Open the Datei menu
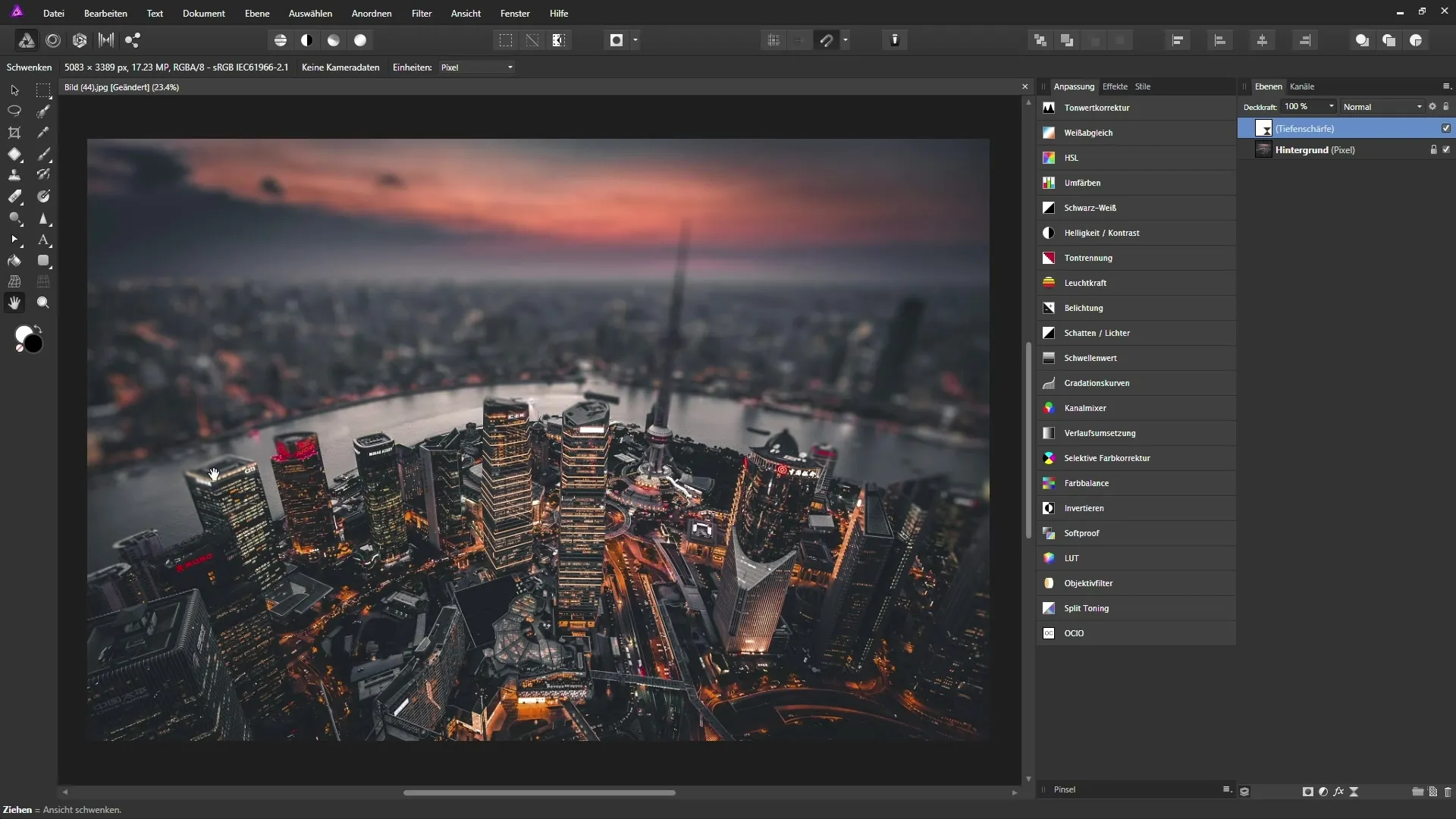Screen dimensions: 1456x819 [x=54, y=13]
